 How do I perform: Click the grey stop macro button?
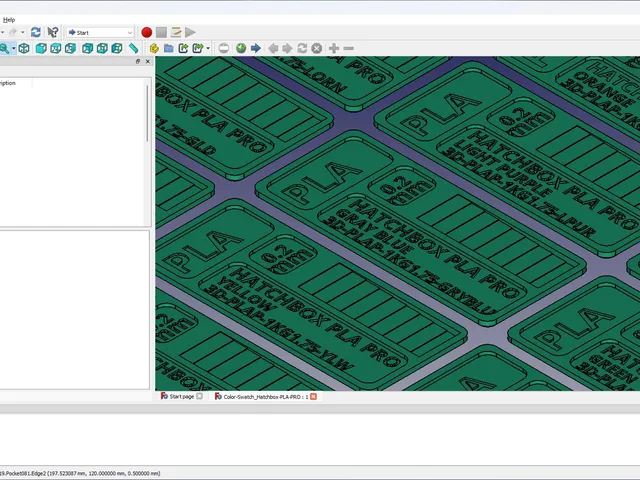[161, 32]
